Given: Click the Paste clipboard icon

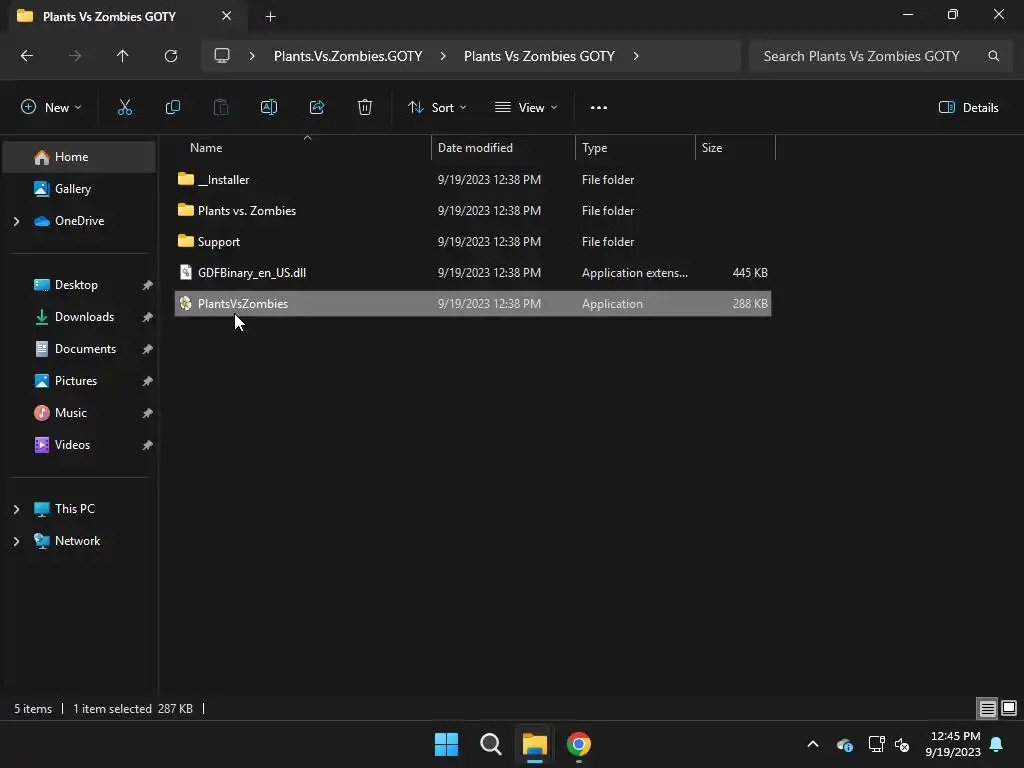Looking at the screenshot, I should coord(221,108).
